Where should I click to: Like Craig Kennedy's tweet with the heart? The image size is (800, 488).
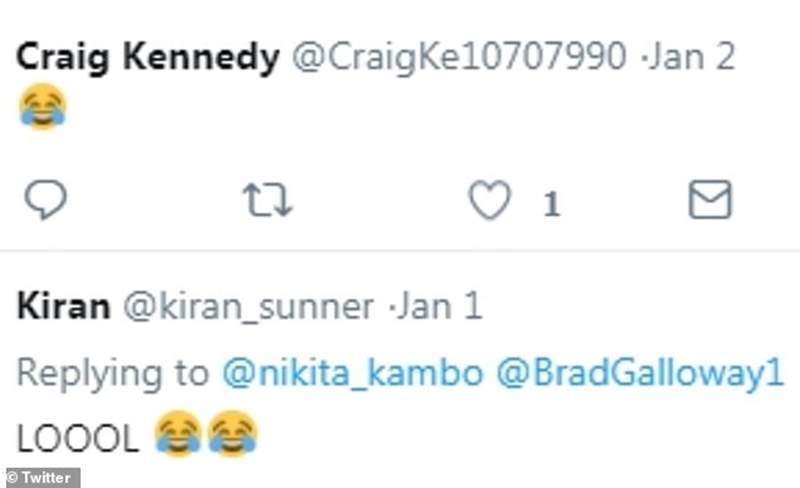490,201
